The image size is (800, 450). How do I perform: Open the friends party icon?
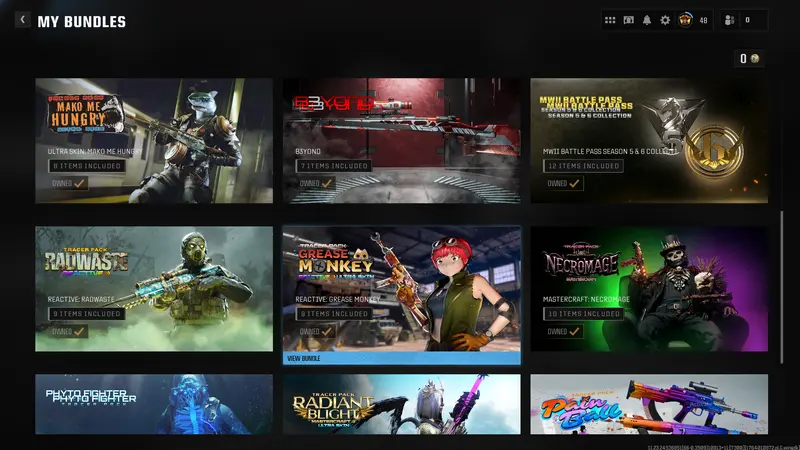click(730, 20)
